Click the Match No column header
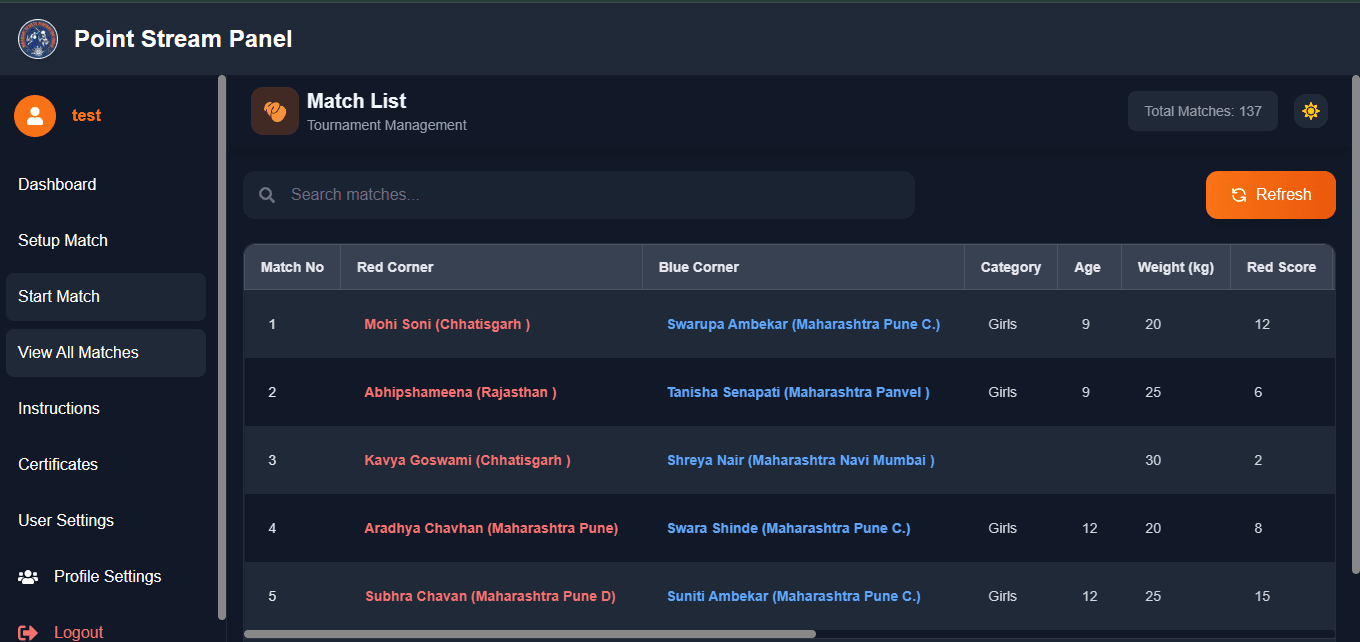The image size is (1360, 642). coord(292,267)
